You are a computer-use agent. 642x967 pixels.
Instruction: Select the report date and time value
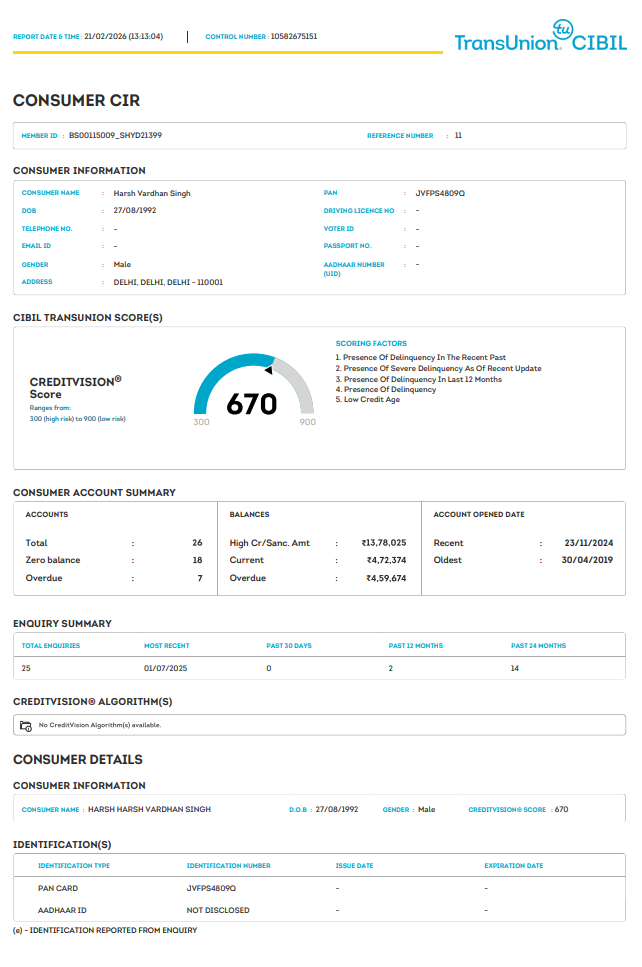coord(124,37)
